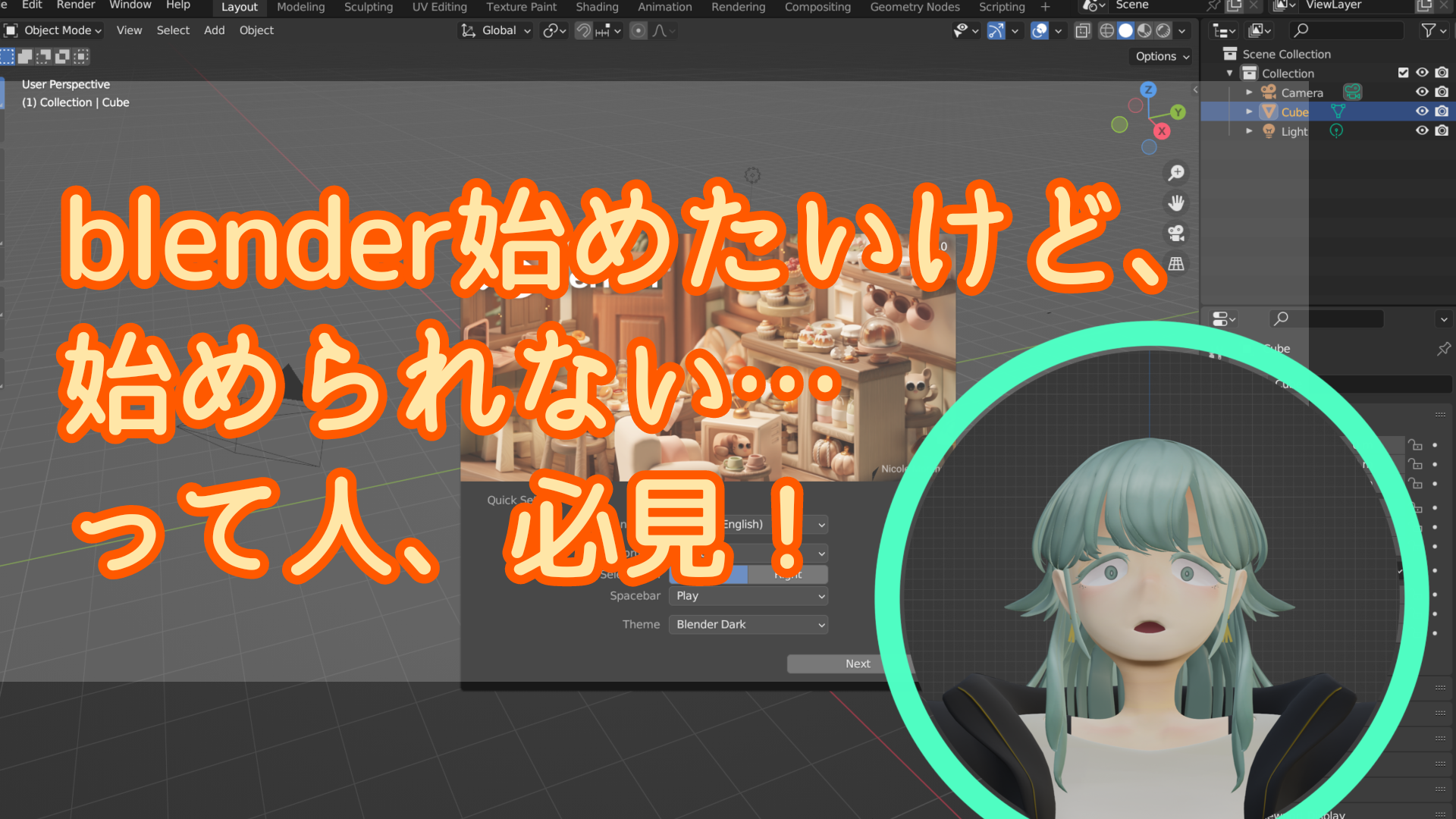Expand the Cube row in the outliner
Image resolution: width=1456 pixels, height=819 pixels.
(1249, 111)
